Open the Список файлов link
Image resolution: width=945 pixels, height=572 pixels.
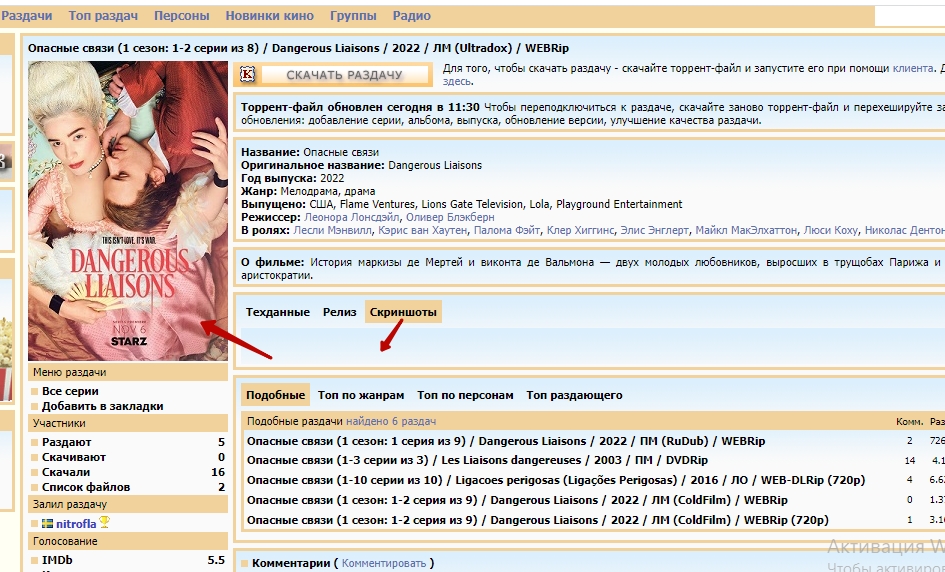(80, 487)
